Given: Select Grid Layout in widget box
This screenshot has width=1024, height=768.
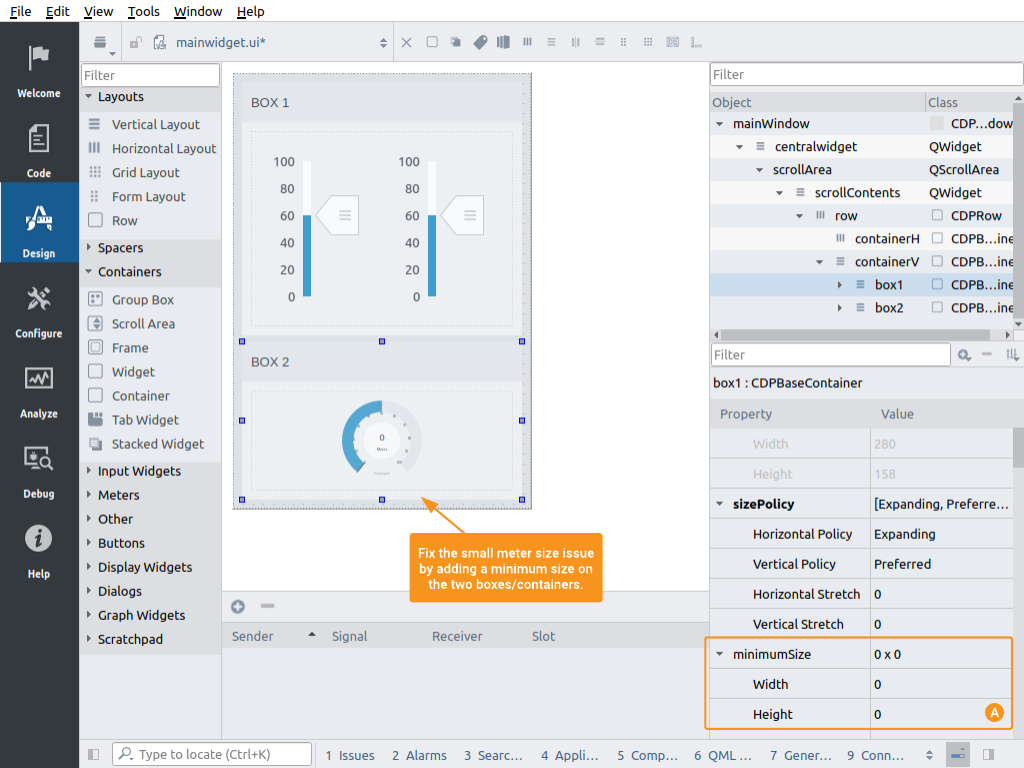Looking at the screenshot, I should 145,172.
